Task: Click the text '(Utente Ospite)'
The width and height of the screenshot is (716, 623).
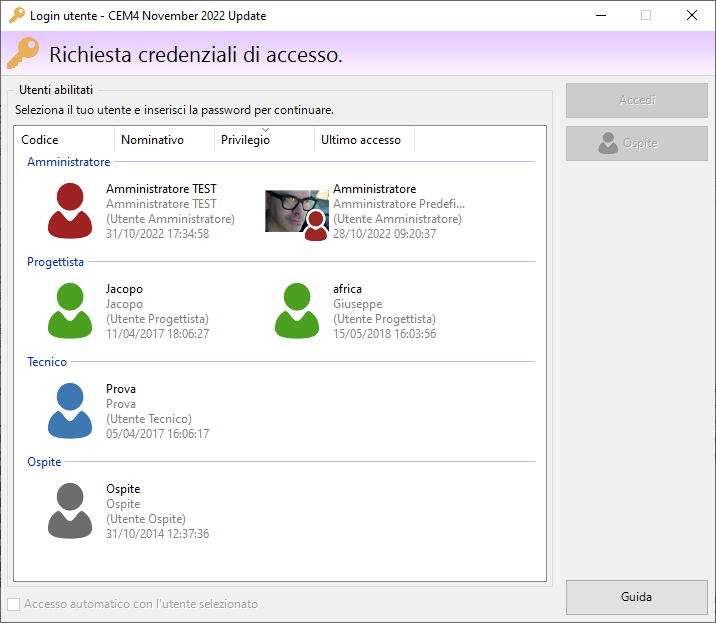Action: click(146, 519)
